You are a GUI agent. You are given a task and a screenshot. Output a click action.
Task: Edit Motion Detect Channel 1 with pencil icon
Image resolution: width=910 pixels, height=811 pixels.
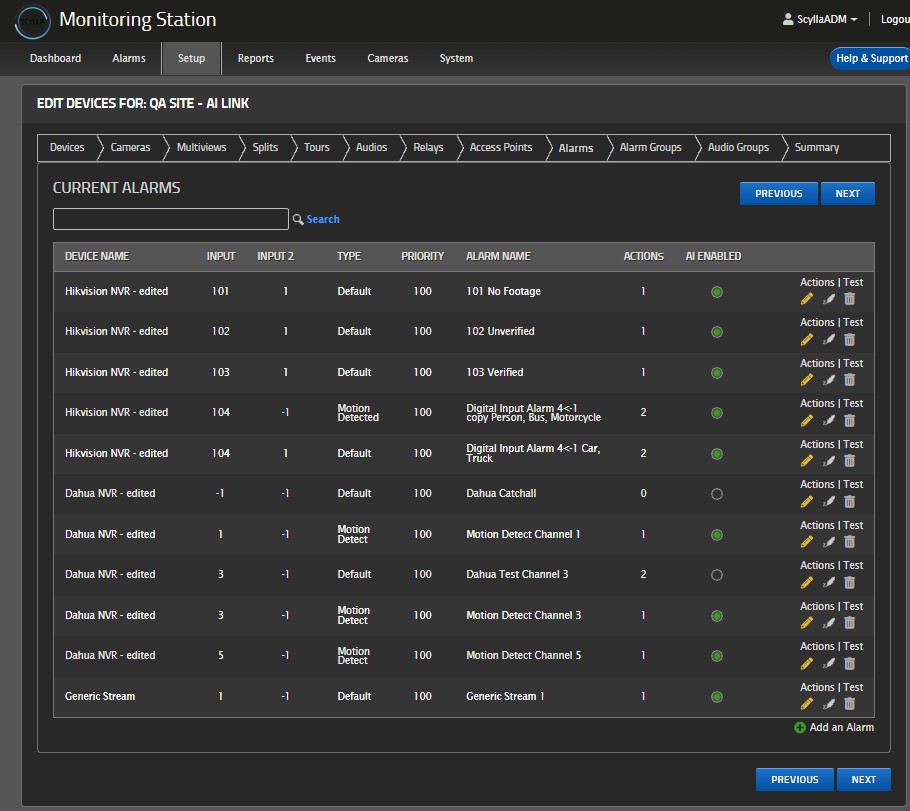[807, 542]
